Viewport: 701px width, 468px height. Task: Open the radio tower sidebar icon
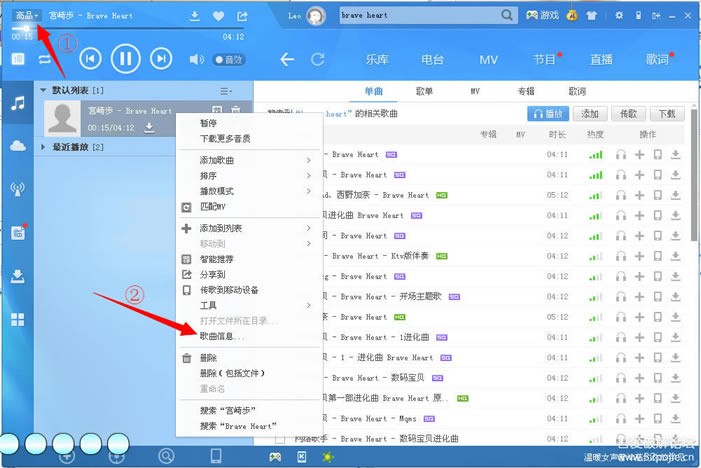coord(17,189)
